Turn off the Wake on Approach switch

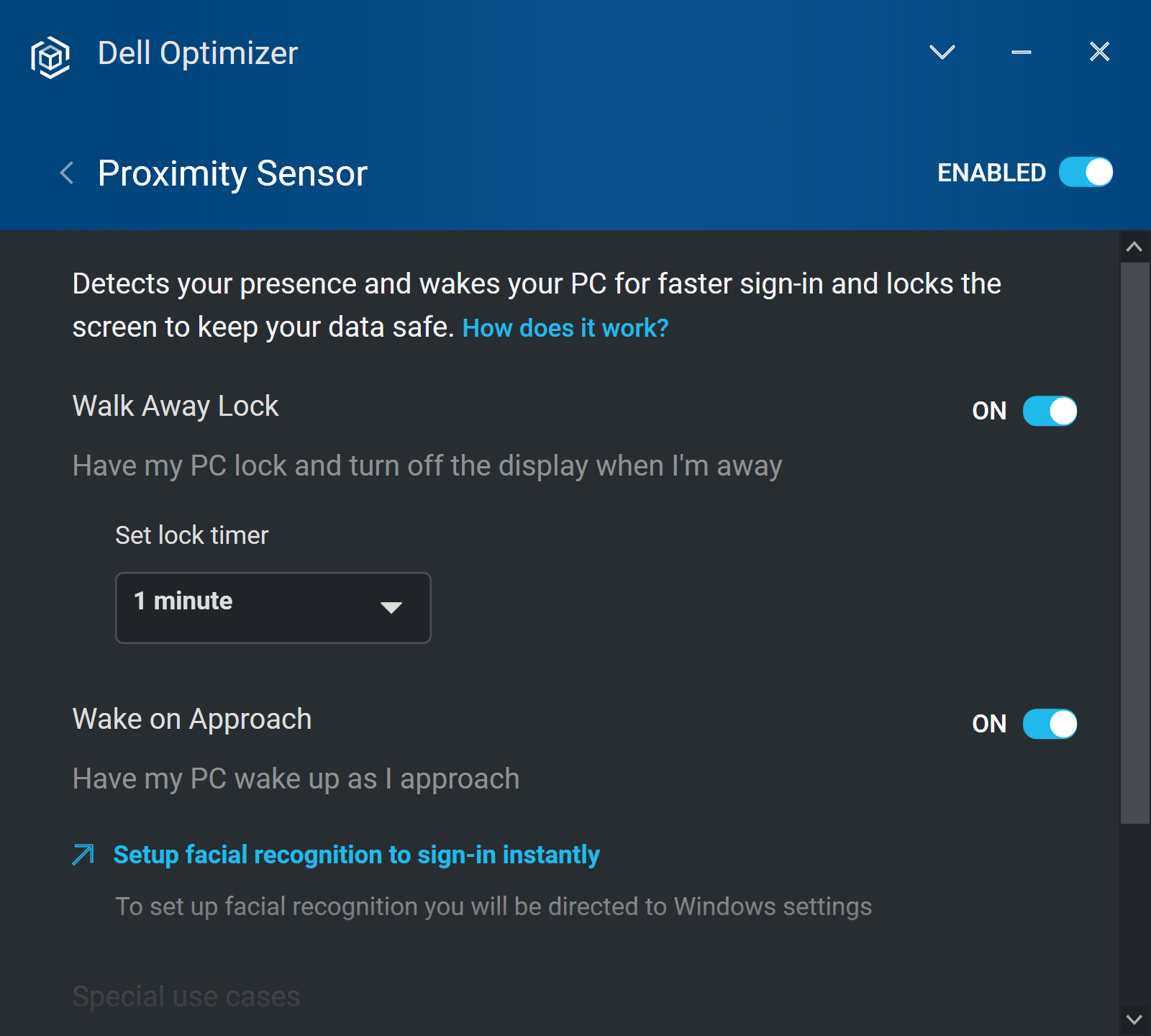click(1050, 724)
